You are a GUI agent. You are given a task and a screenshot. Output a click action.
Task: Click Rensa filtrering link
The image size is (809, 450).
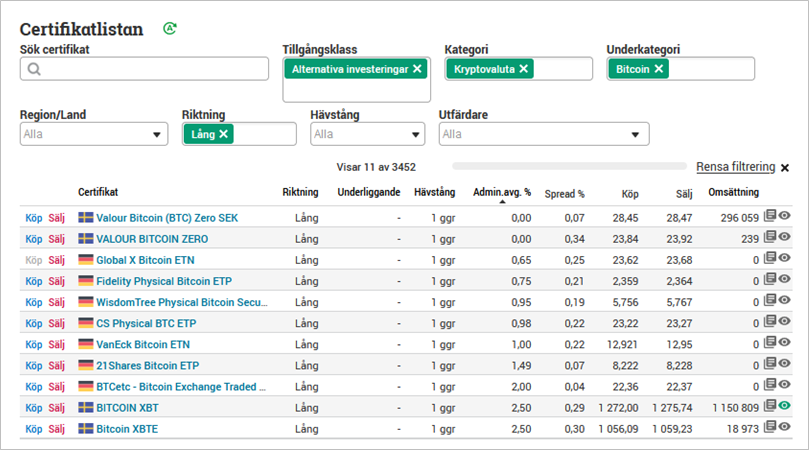coord(736,167)
